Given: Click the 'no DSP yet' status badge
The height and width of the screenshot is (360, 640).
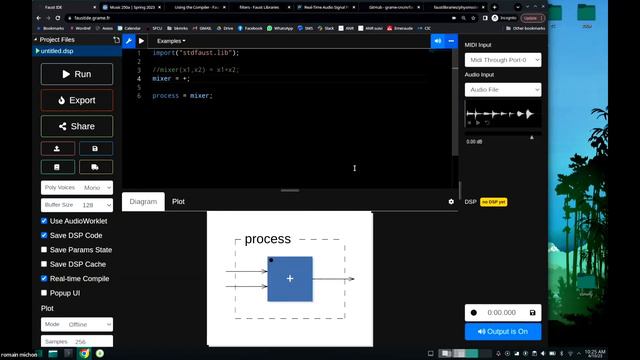Looking at the screenshot, I should tap(493, 202).
